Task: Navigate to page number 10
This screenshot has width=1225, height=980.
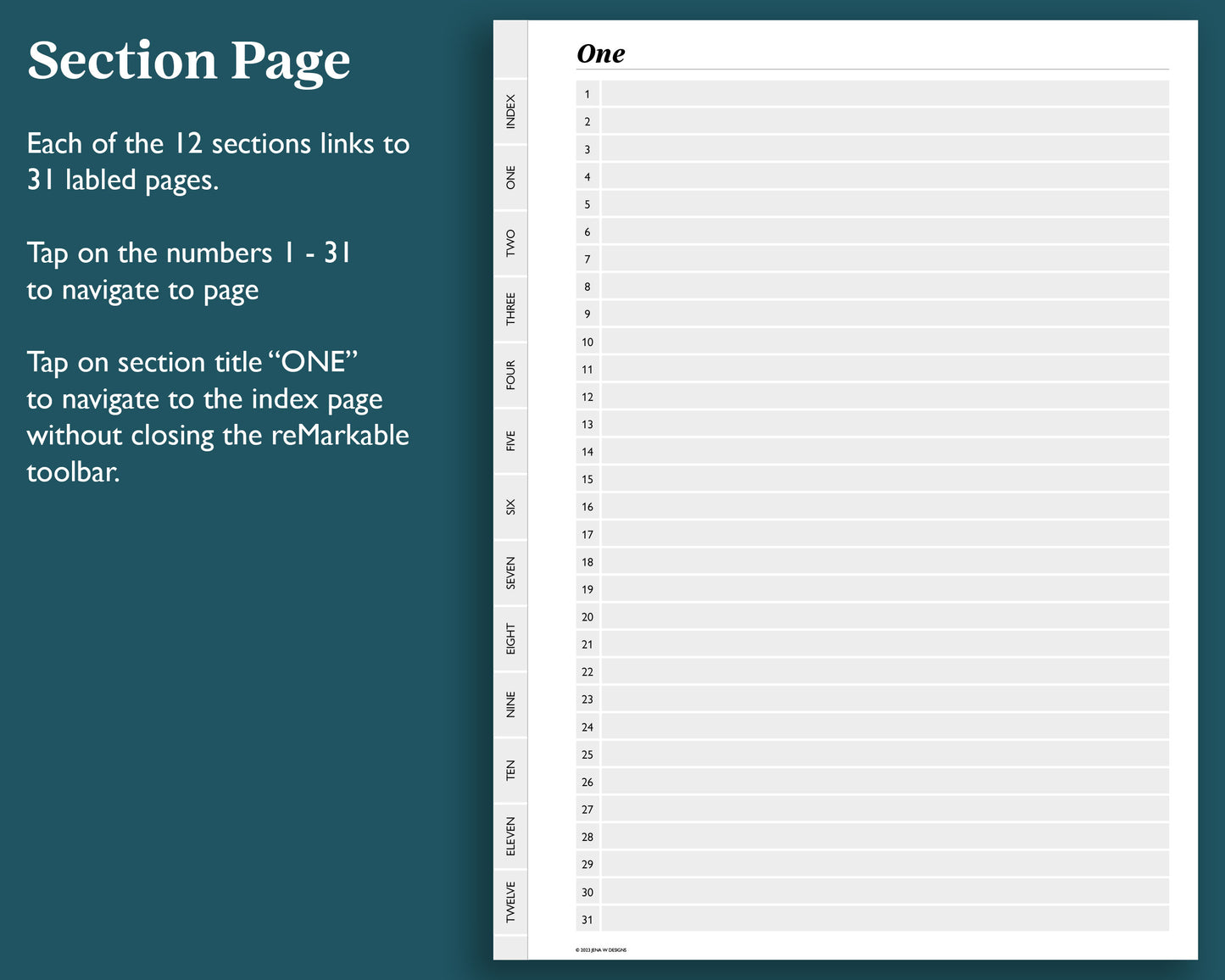Action: [x=587, y=342]
